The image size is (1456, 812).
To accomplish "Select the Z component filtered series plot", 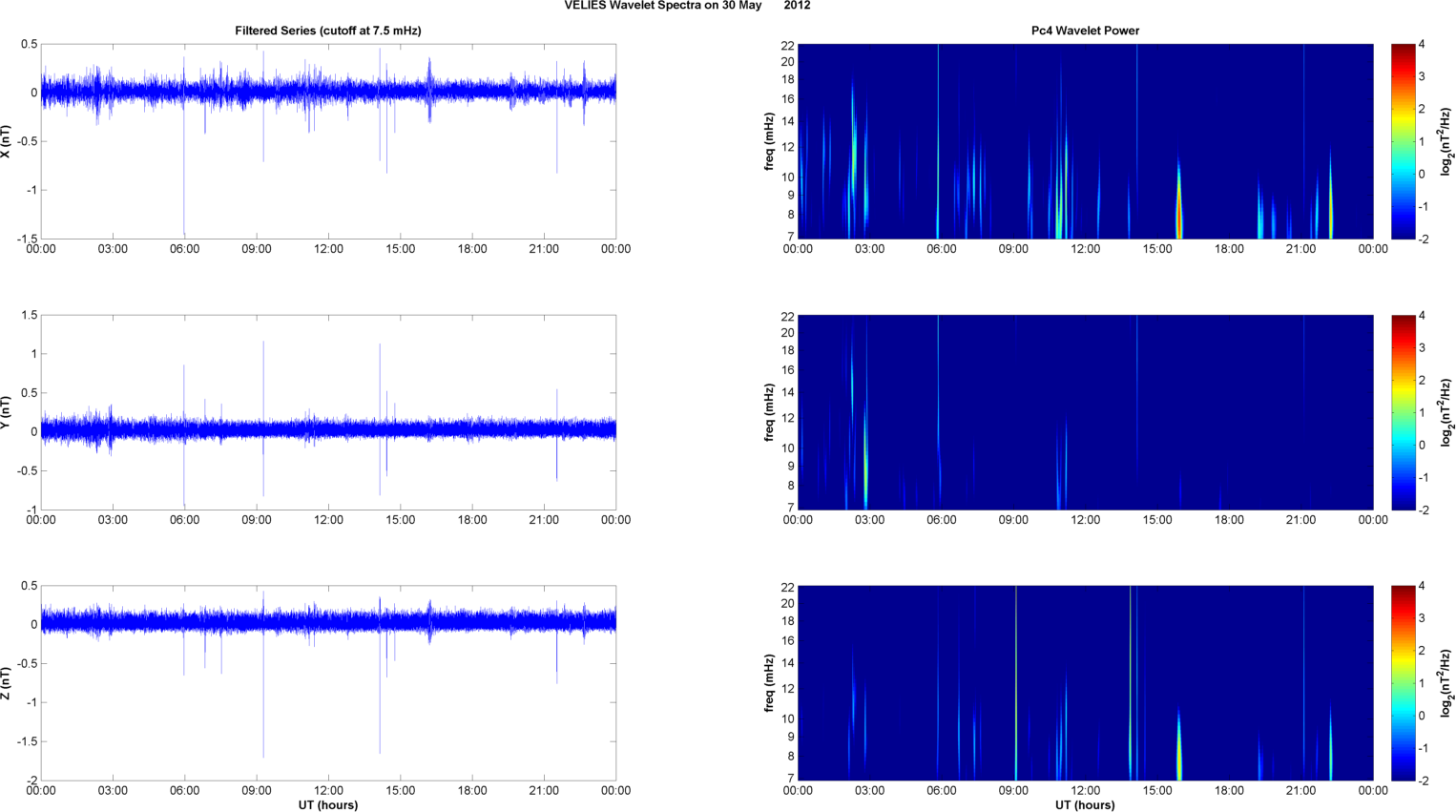I will click(328, 683).
